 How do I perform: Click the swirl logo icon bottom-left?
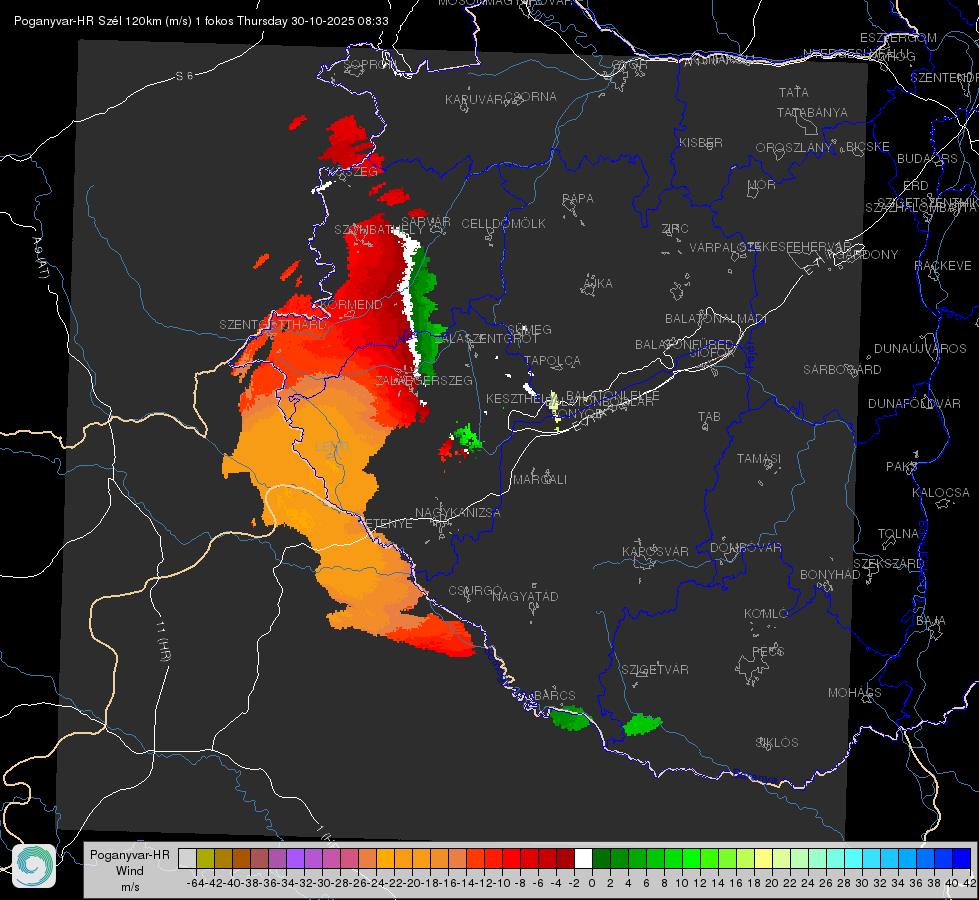(x=34, y=866)
